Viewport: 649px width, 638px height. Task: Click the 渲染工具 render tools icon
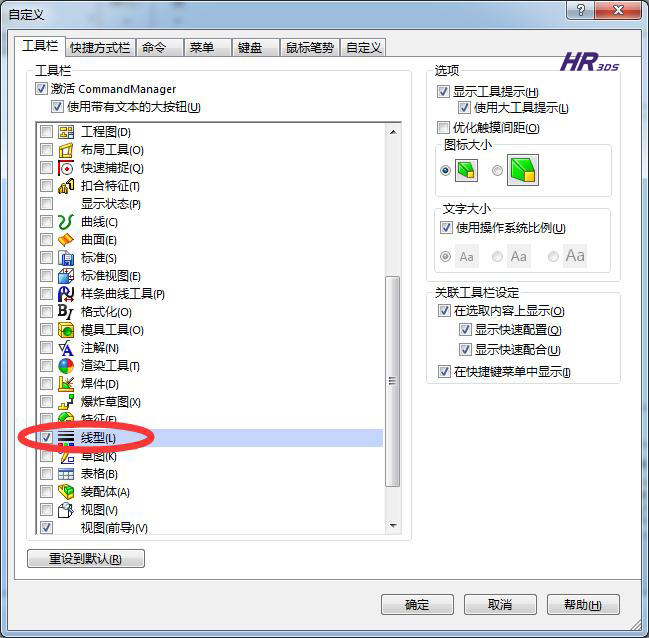point(66,366)
